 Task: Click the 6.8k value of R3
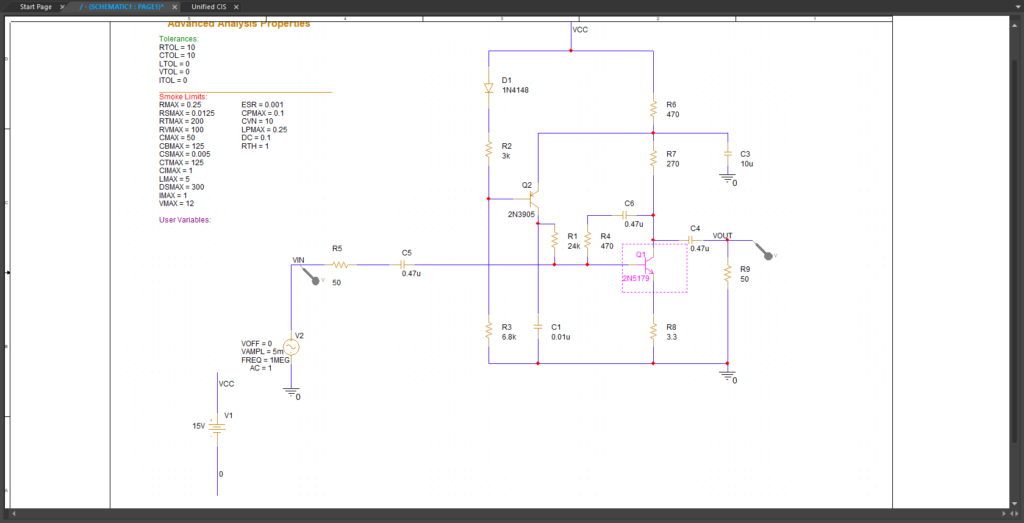click(x=509, y=337)
